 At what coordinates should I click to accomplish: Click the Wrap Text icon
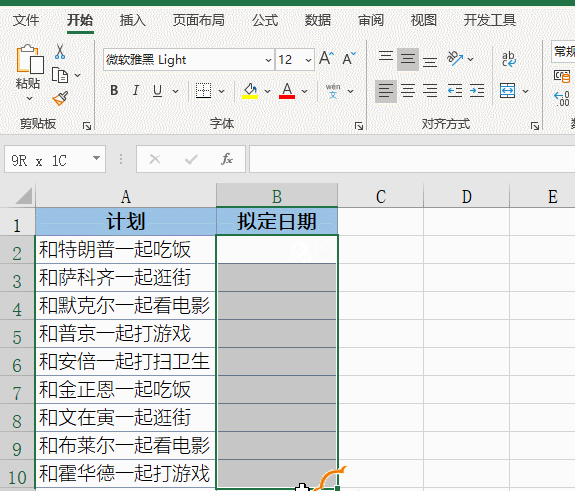click(509, 59)
